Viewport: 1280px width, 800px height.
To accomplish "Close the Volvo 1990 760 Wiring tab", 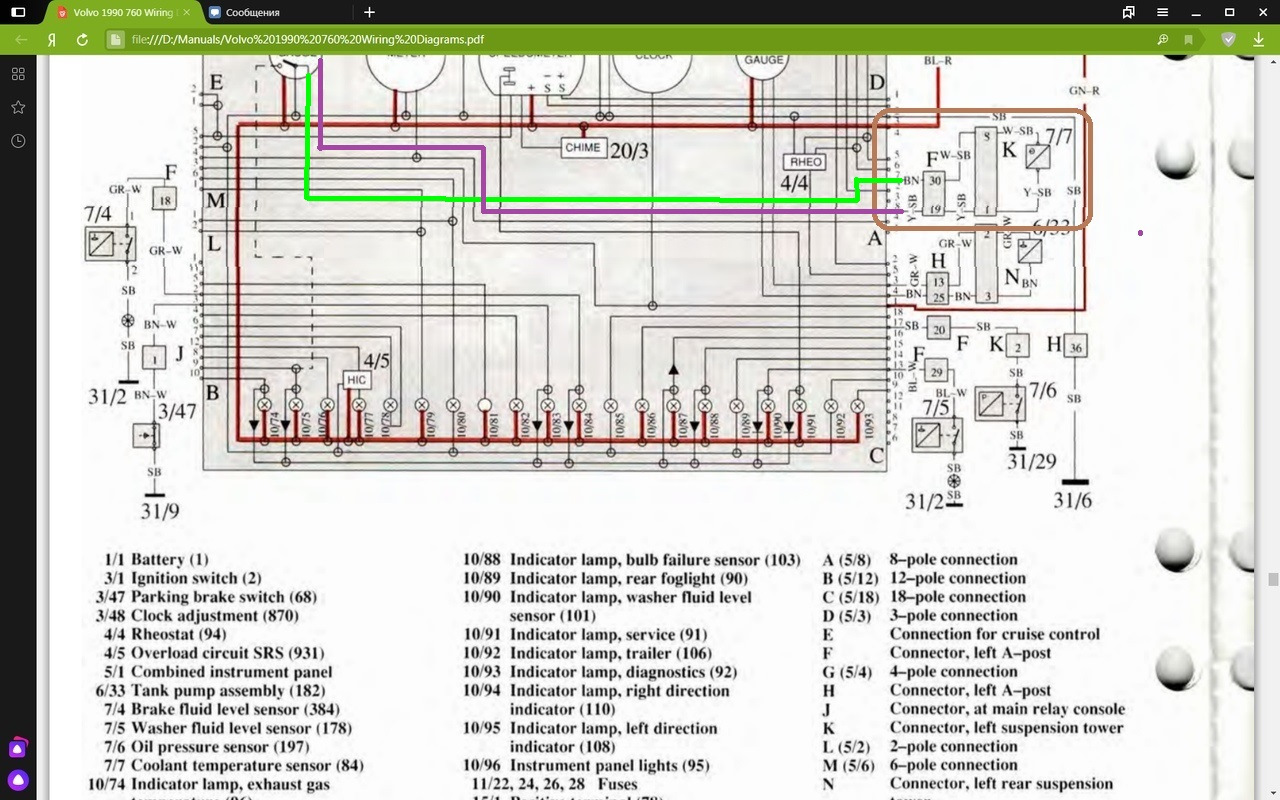I will coord(189,12).
